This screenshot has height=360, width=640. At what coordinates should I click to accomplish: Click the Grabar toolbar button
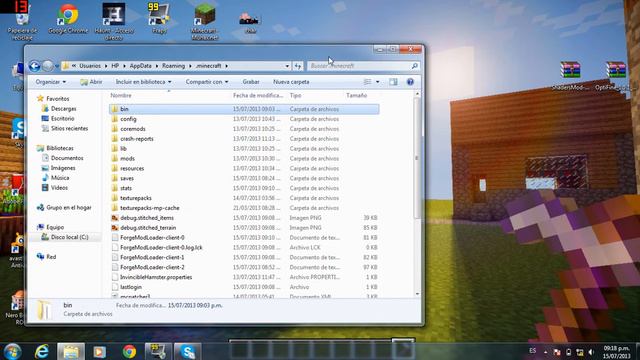(x=251, y=82)
